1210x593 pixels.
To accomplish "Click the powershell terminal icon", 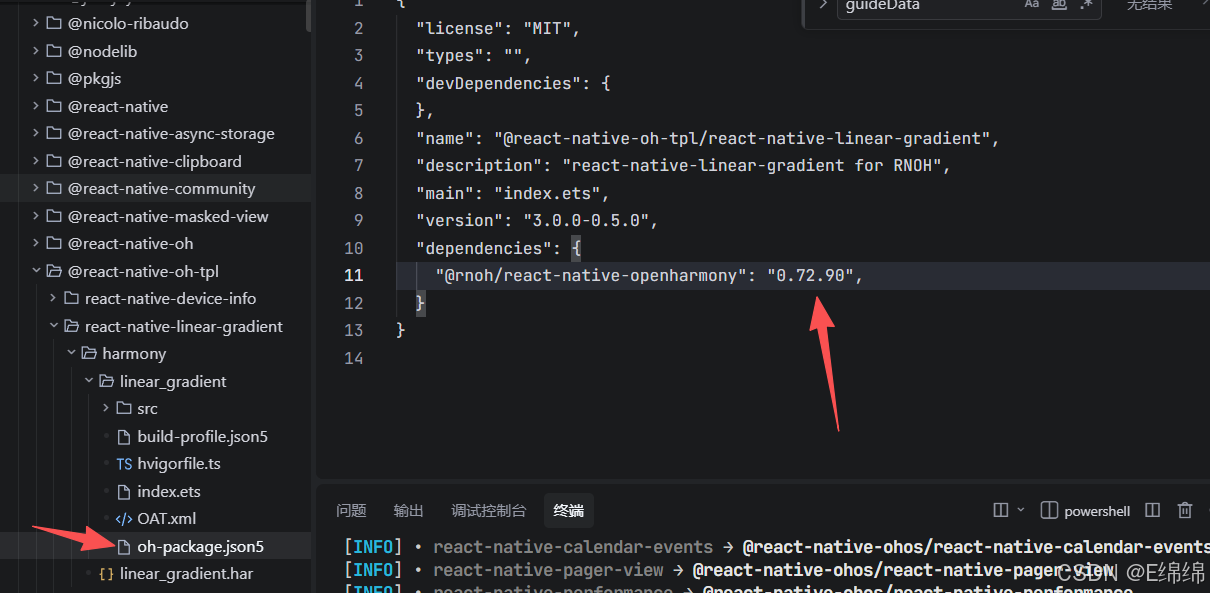I will (1049, 510).
